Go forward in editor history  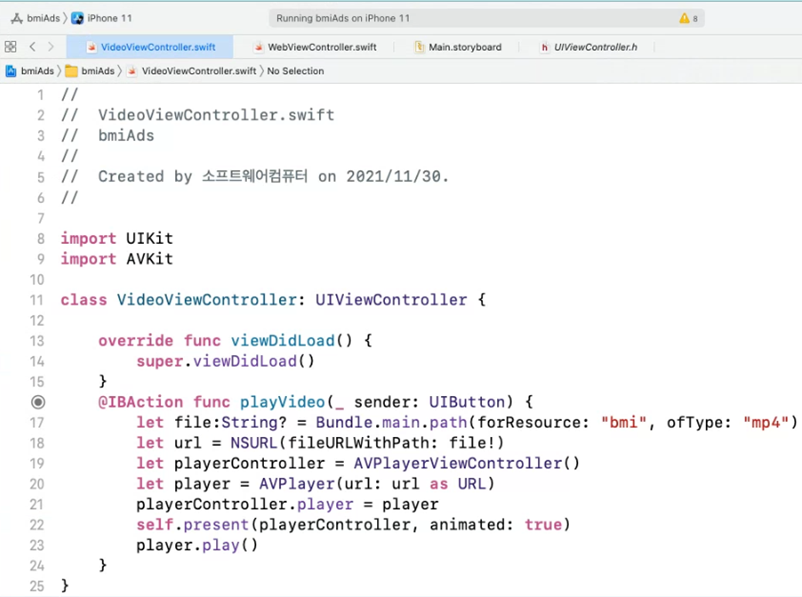(51, 47)
